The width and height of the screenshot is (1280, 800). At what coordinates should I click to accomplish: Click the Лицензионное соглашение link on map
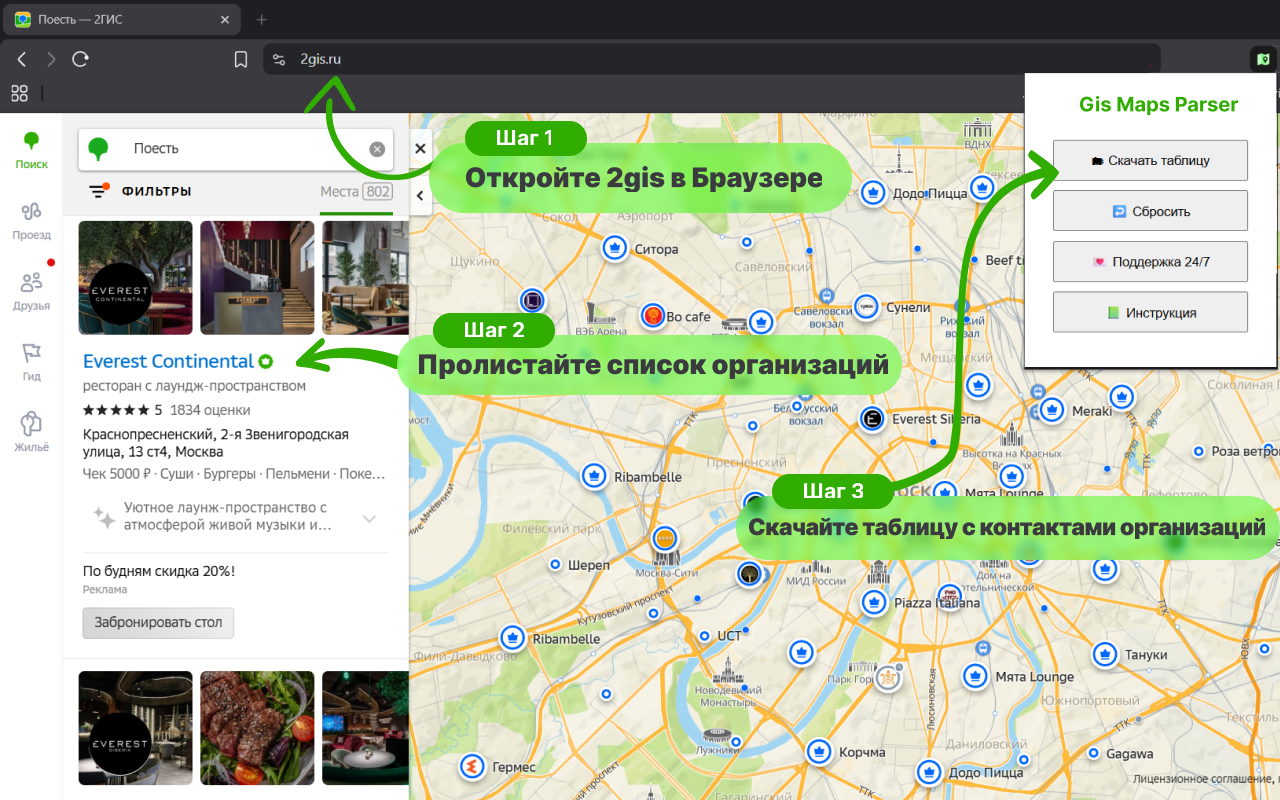pos(1205,778)
